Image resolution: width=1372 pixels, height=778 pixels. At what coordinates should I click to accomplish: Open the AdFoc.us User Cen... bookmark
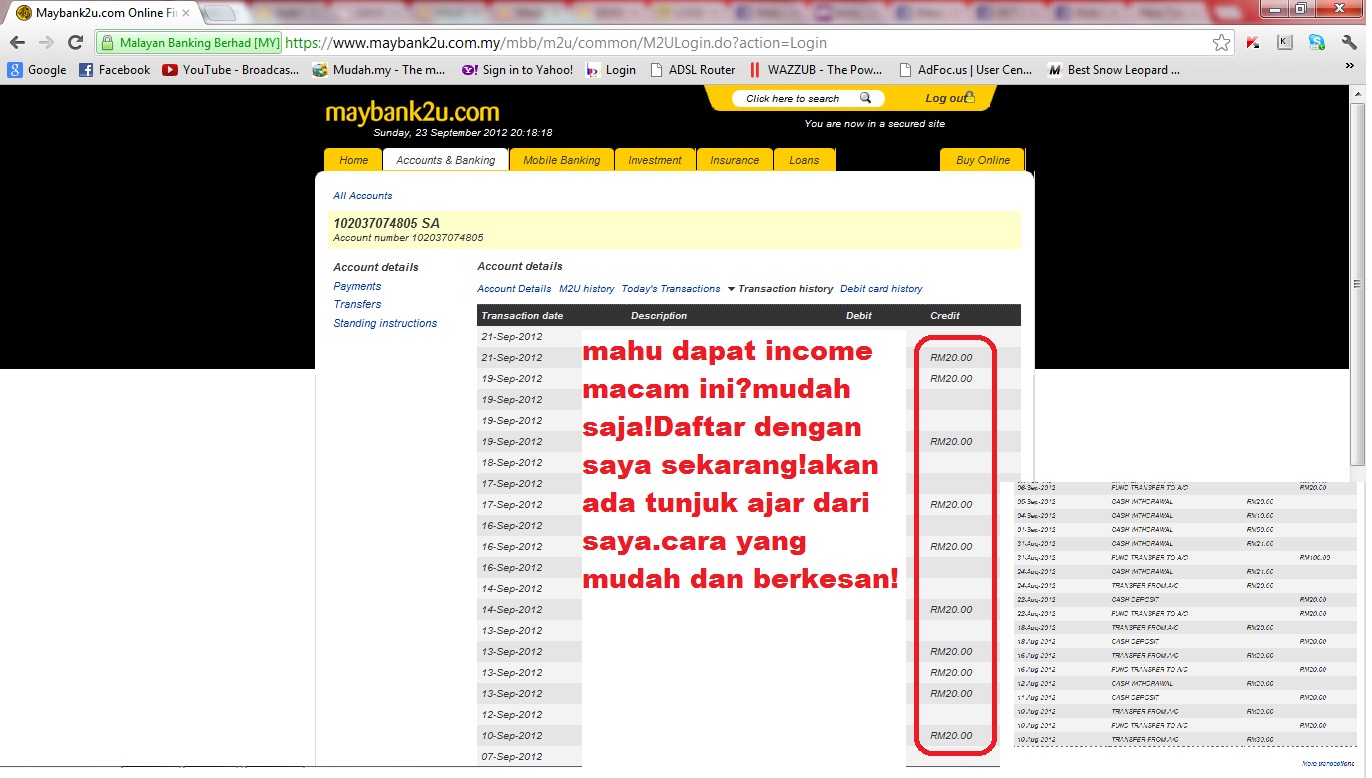(x=967, y=70)
